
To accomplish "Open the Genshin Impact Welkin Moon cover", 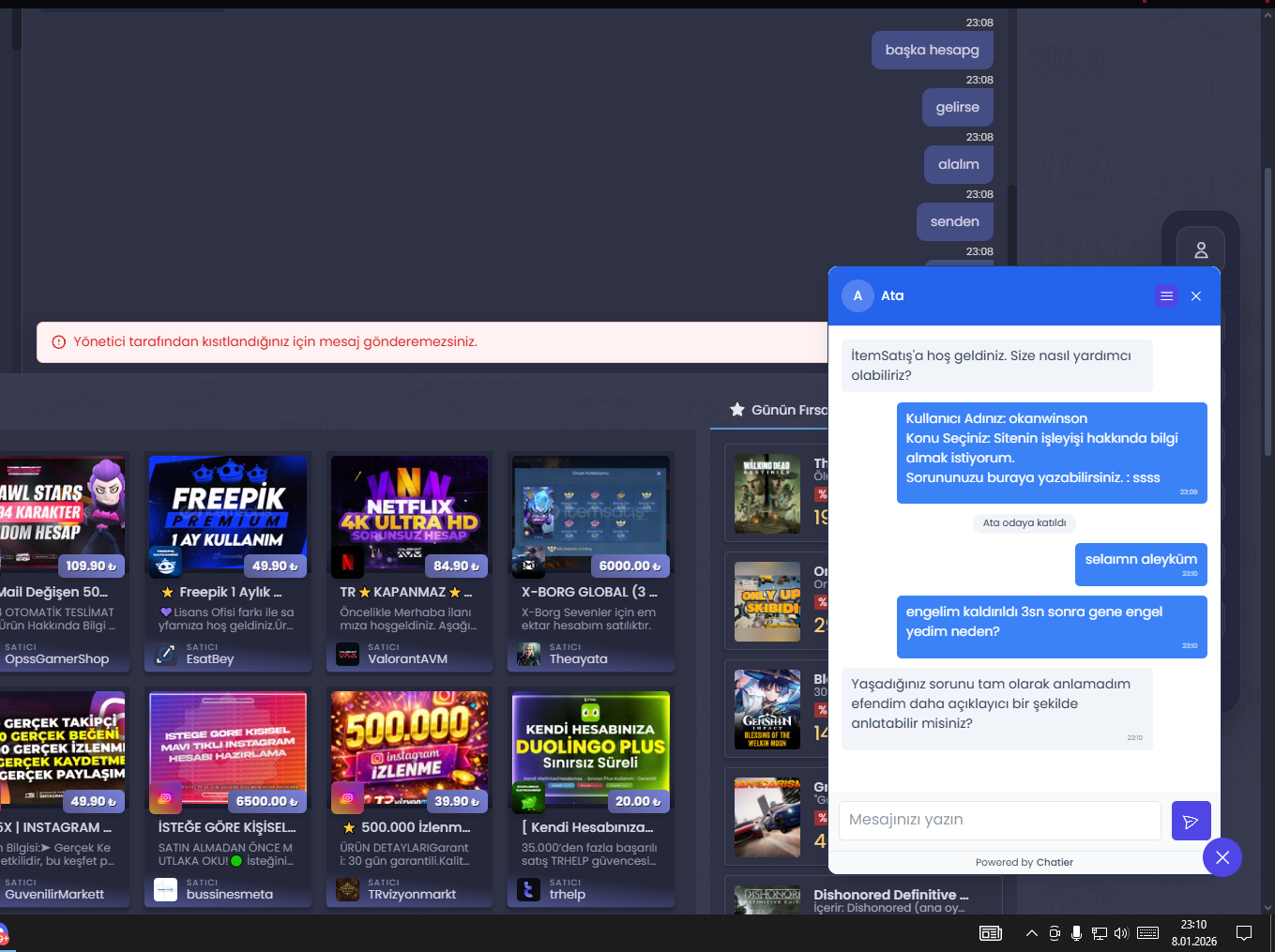I will [x=767, y=710].
